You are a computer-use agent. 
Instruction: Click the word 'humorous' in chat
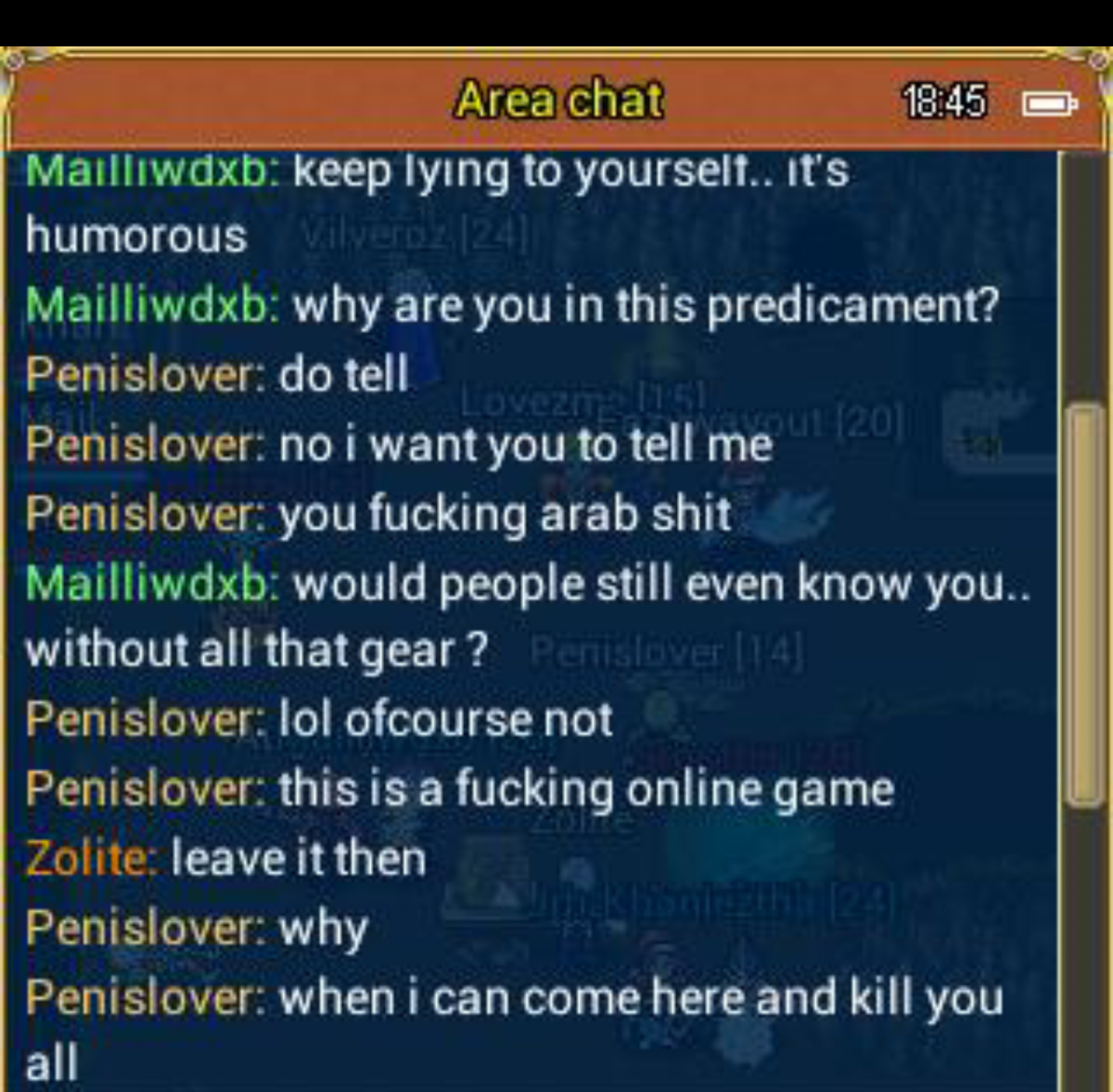pyautogui.click(x=136, y=236)
